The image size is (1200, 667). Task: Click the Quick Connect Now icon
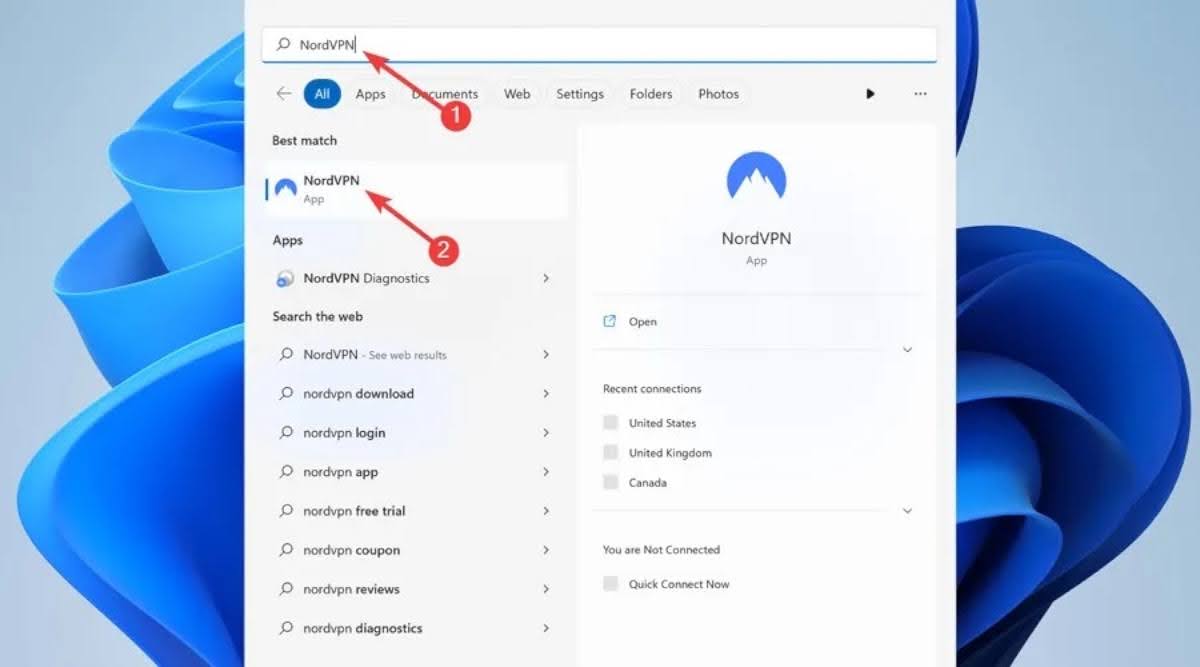(x=610, y=584)
